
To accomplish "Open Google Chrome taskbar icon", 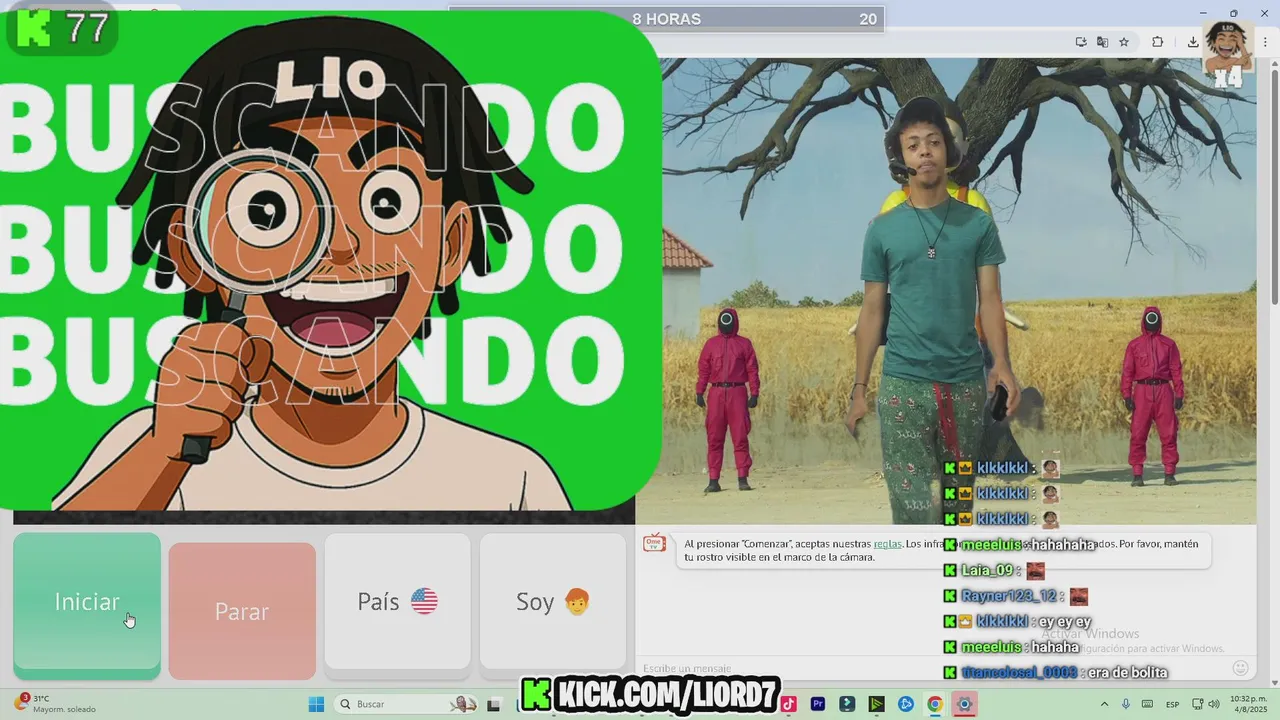I will coord(935,704).
